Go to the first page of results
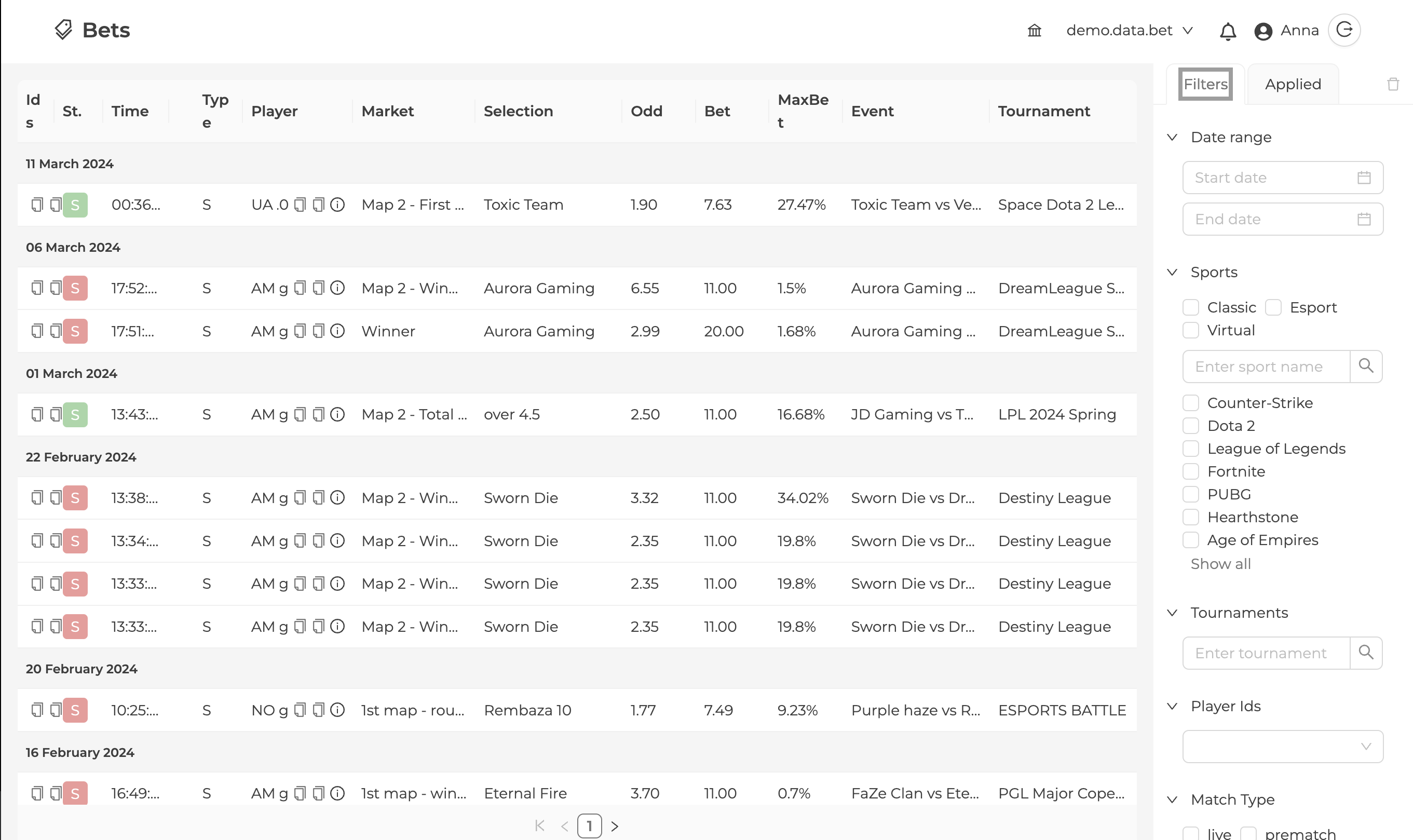1413x840 pixels. coord(539,826)
